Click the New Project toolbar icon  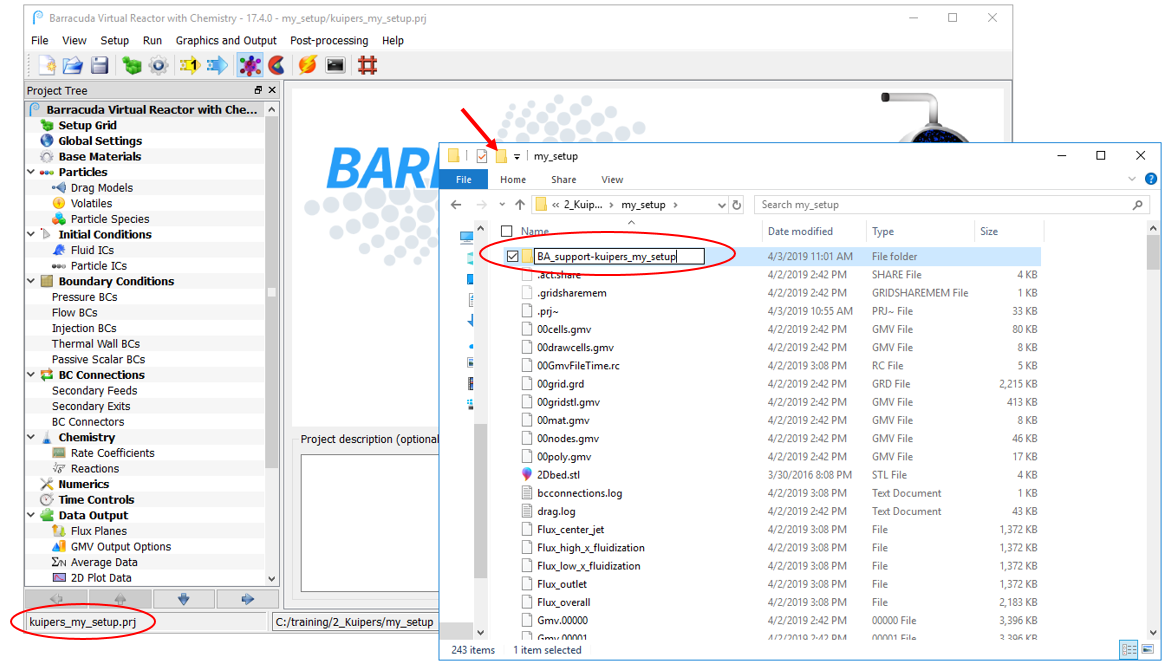(x=46, y=66)
